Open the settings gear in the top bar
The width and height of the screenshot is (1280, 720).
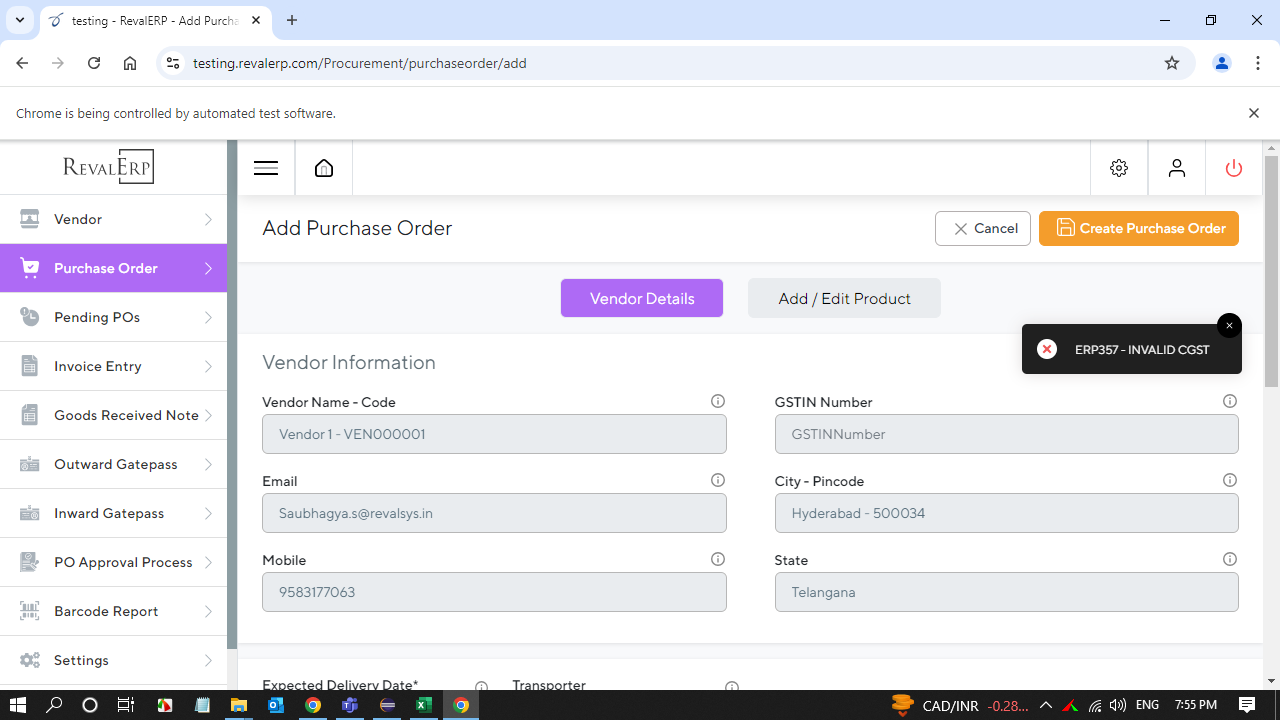[x=1119, y=168]
